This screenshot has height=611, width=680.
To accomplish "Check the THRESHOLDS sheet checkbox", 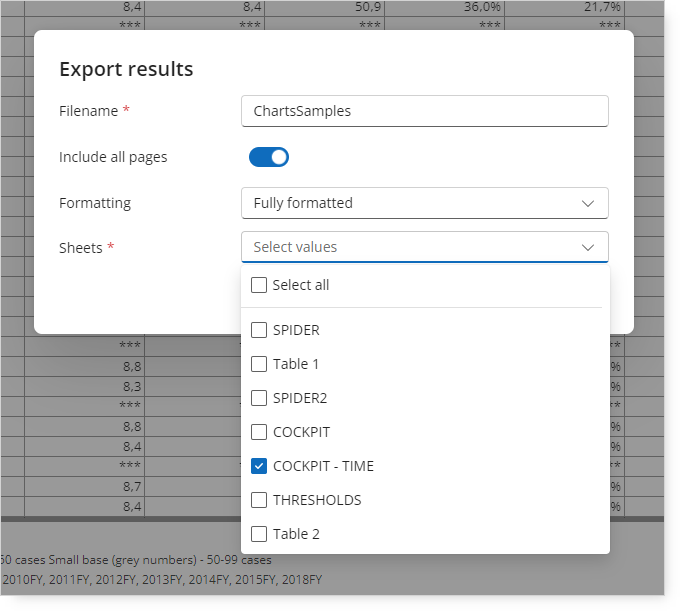I will click(259, 500).
